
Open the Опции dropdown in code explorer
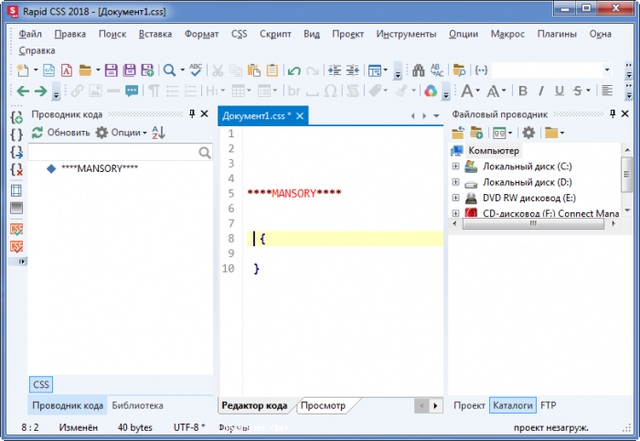120,133
